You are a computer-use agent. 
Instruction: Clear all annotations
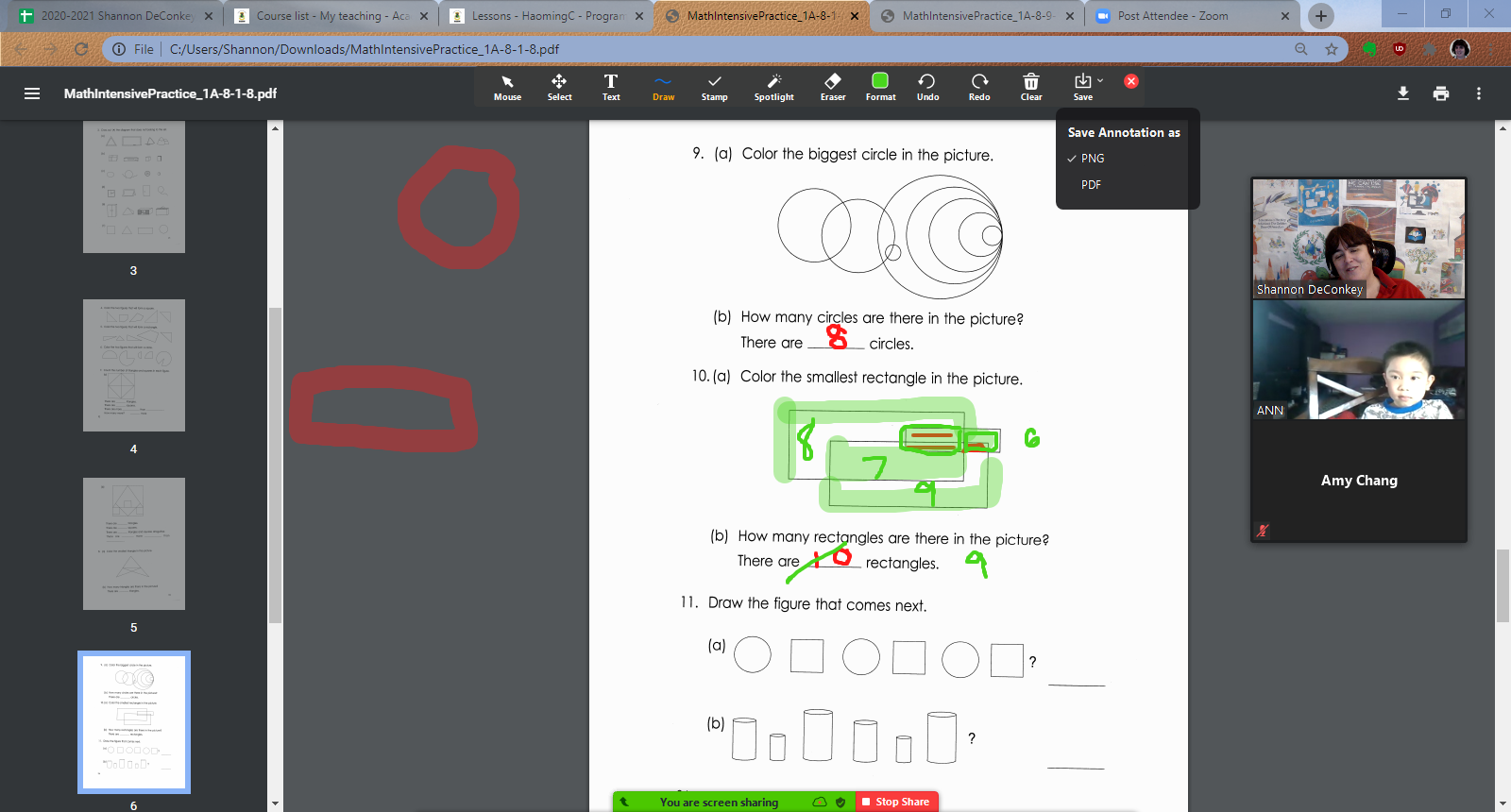1031,88
